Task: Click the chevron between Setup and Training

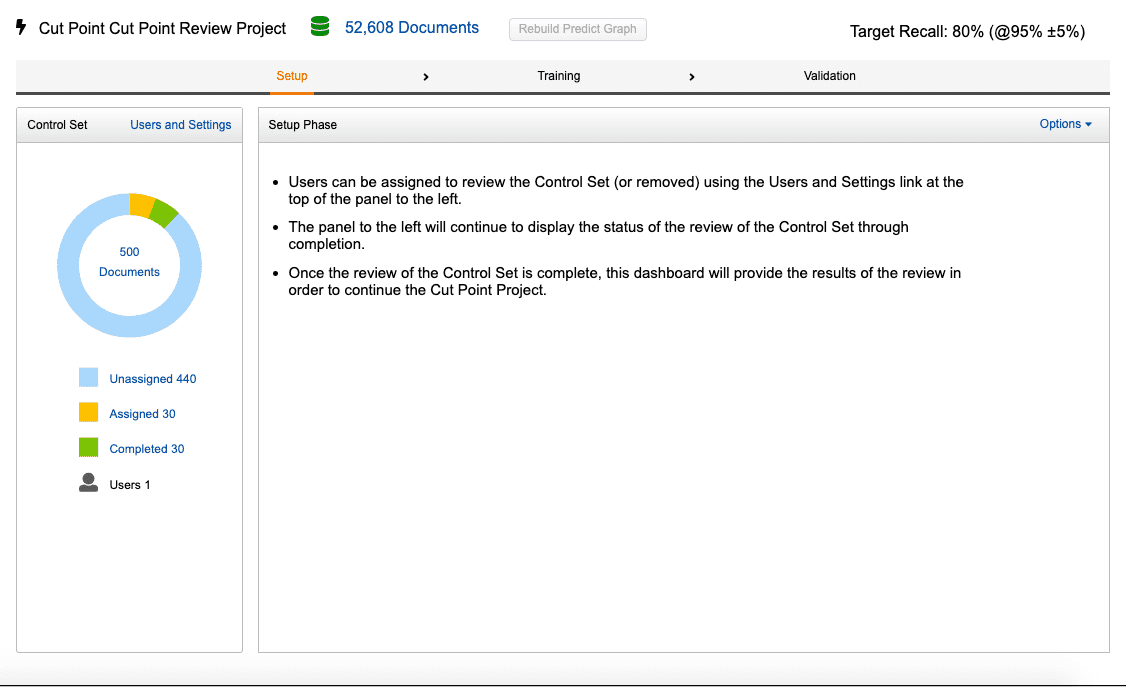Action: [x=426, y=76]
